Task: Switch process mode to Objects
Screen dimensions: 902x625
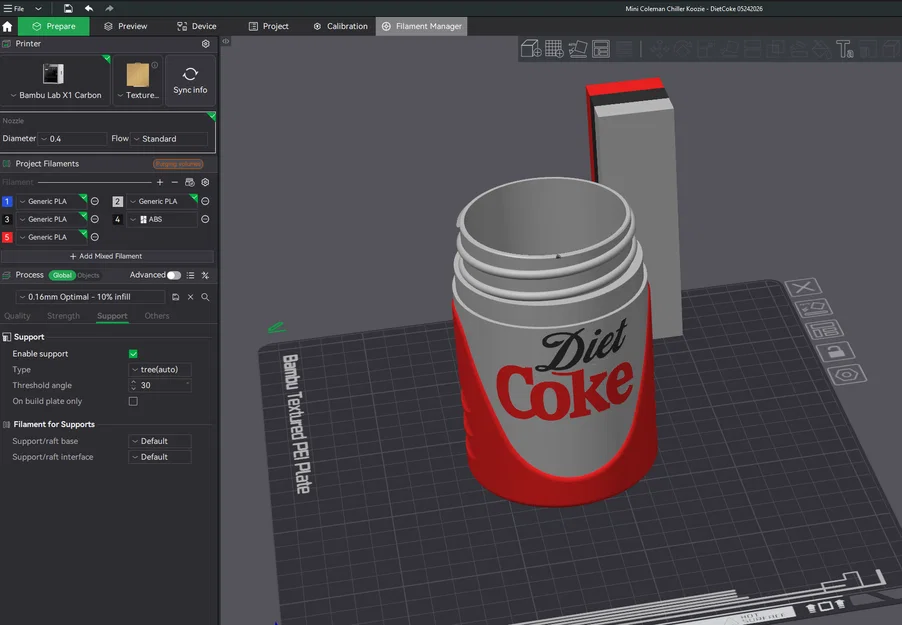Action: click(x=88, y=275)
